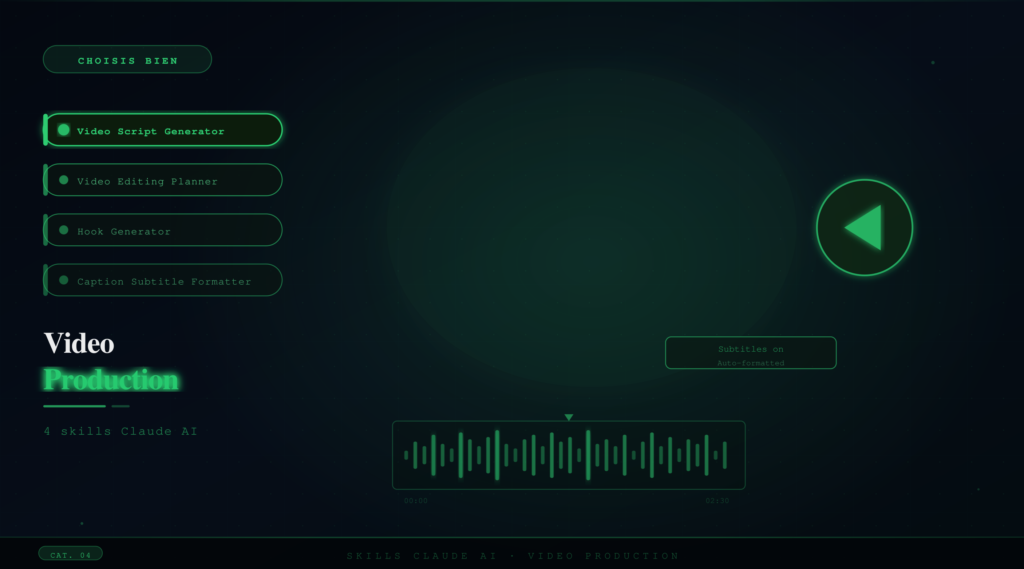Click the 00:00 start timestamp
The width and height of the screenshot is (1024, 569).
pyautogui.click(x=416, y=500)
